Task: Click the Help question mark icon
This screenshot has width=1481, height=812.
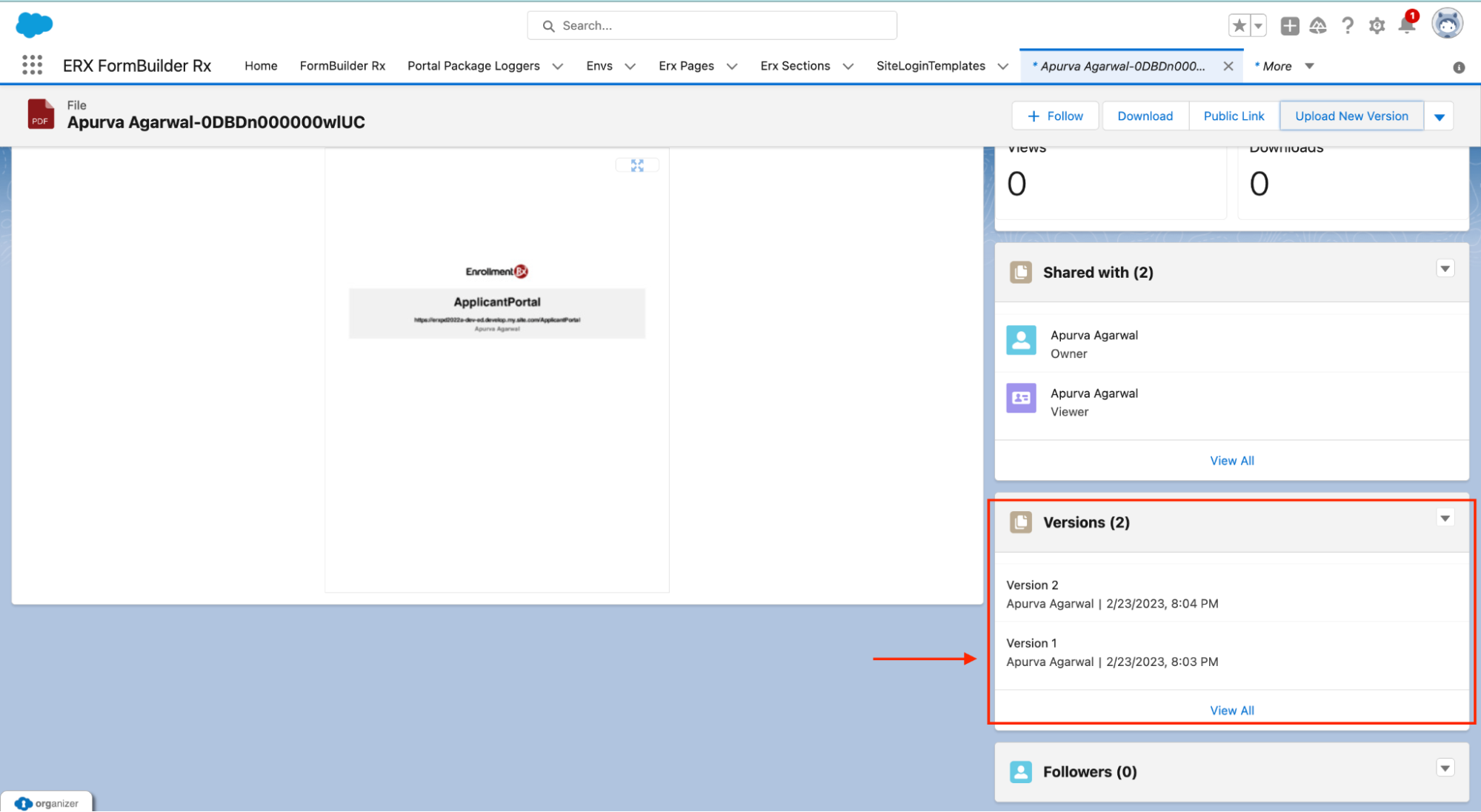Action: click(x=1348, y=26)
